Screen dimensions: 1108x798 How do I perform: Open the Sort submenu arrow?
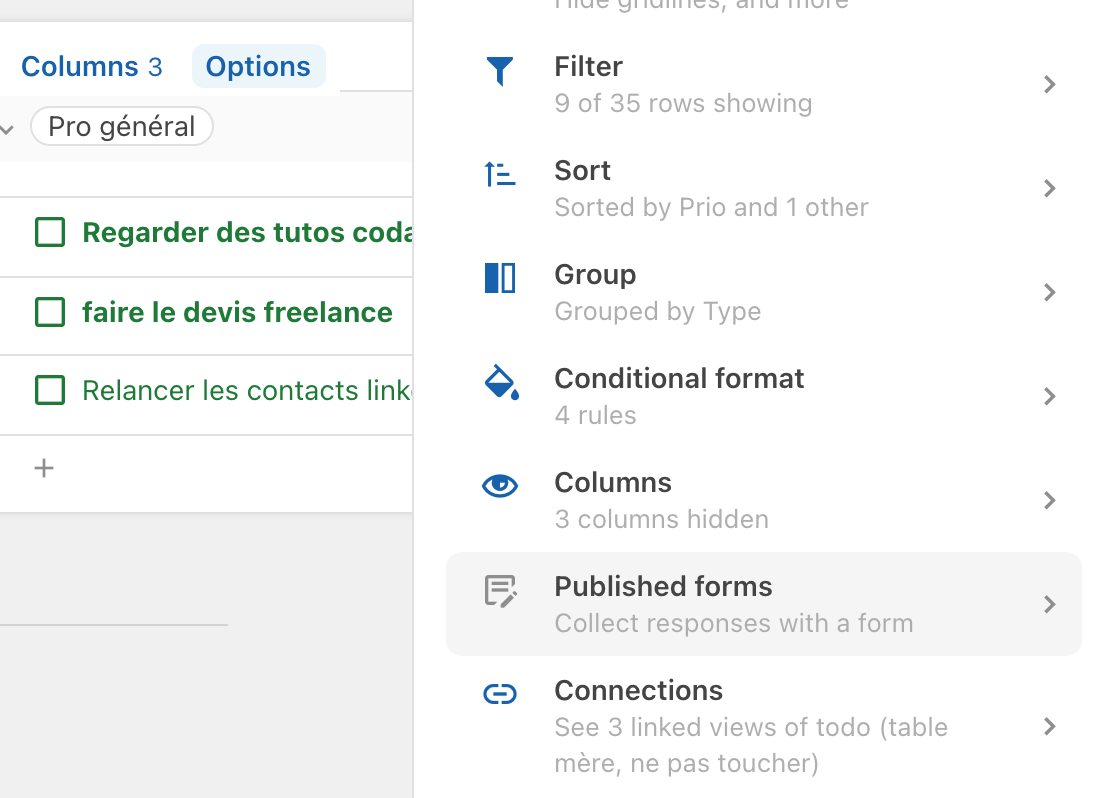point(1049,189)
